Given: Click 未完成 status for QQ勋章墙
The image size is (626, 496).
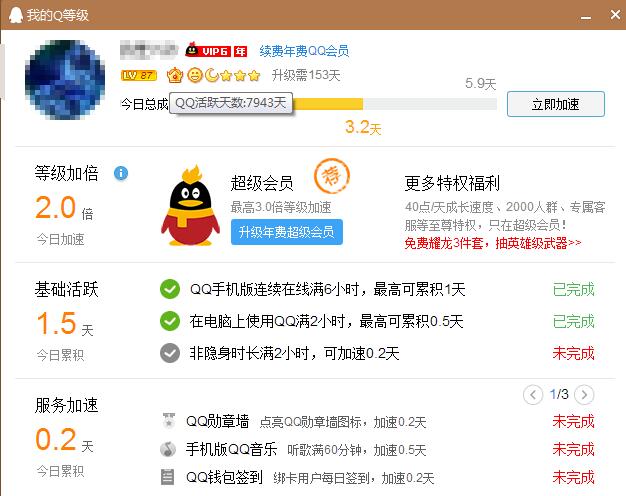Looking at the screenshot, I should click(574, 421).
